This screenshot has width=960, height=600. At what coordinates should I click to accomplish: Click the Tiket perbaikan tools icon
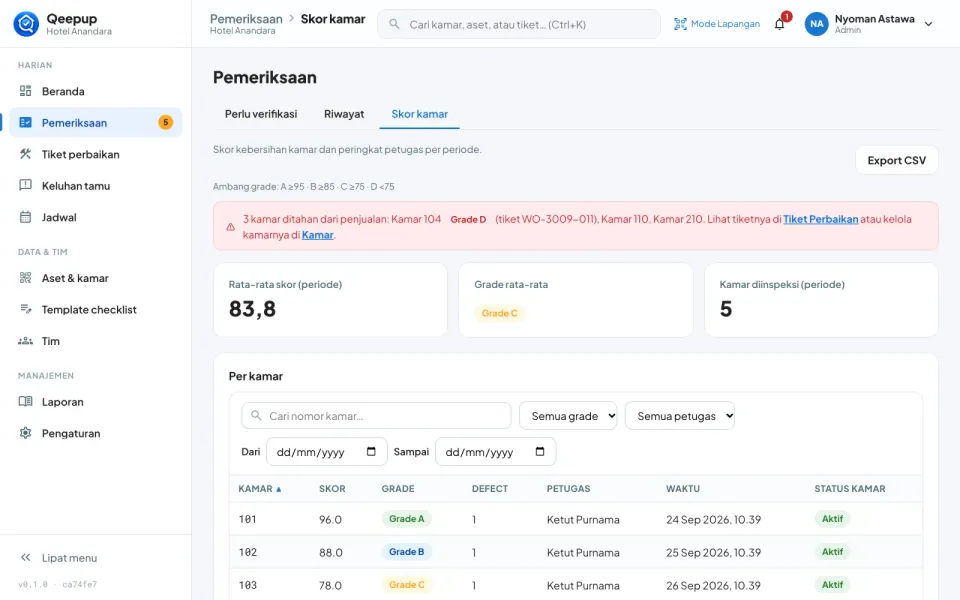pos(25,154)
